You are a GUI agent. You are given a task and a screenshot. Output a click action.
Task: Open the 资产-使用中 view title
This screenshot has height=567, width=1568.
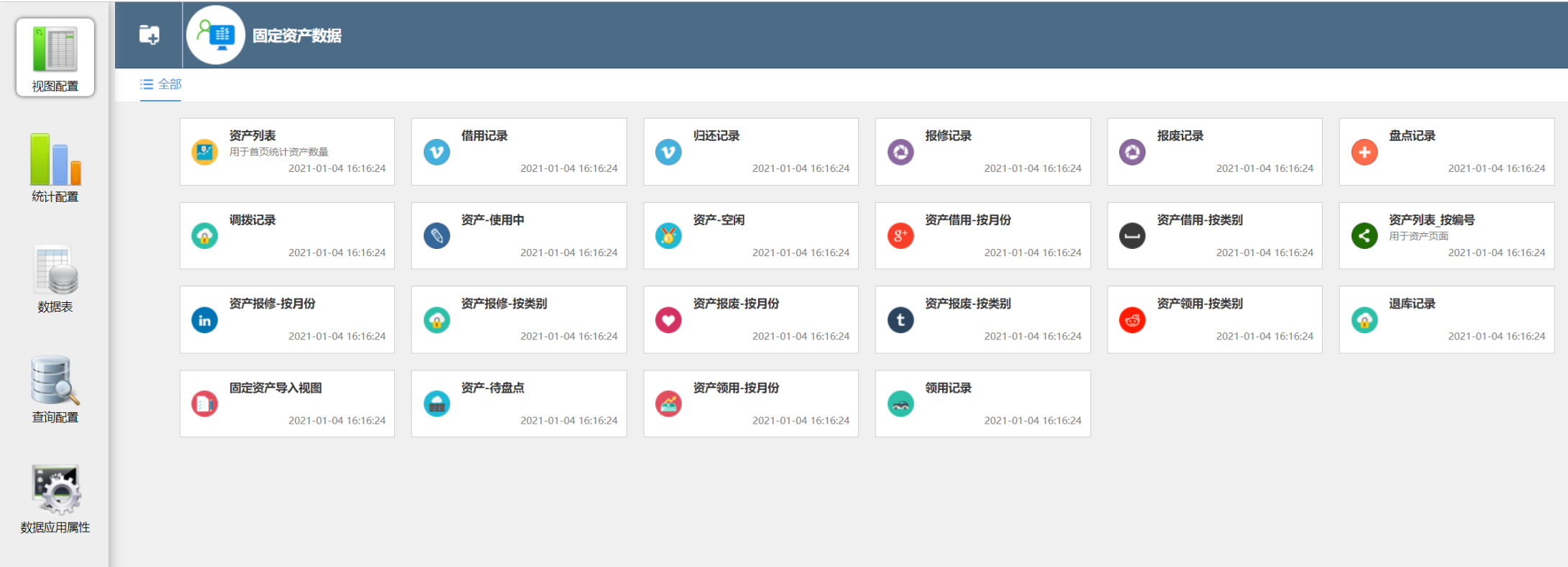(x=493, y=219)
